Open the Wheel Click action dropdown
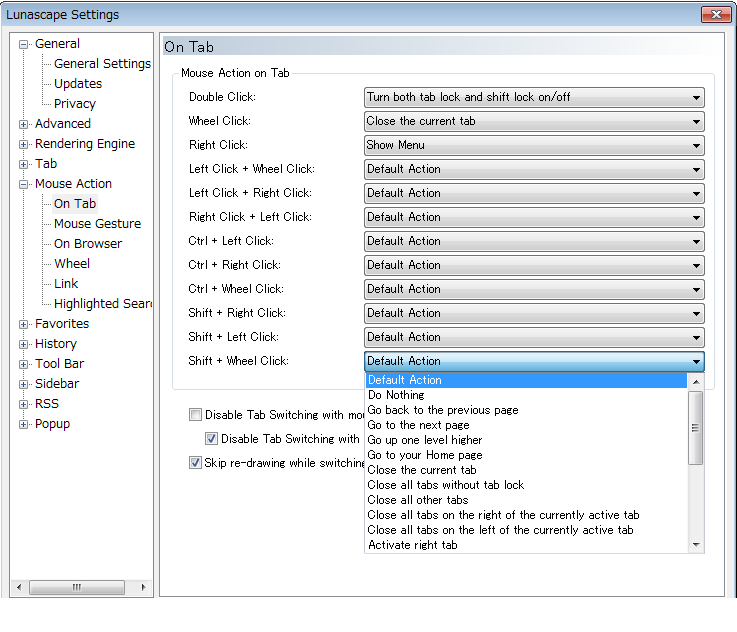The image size is (737, 632). pos(534,121)
